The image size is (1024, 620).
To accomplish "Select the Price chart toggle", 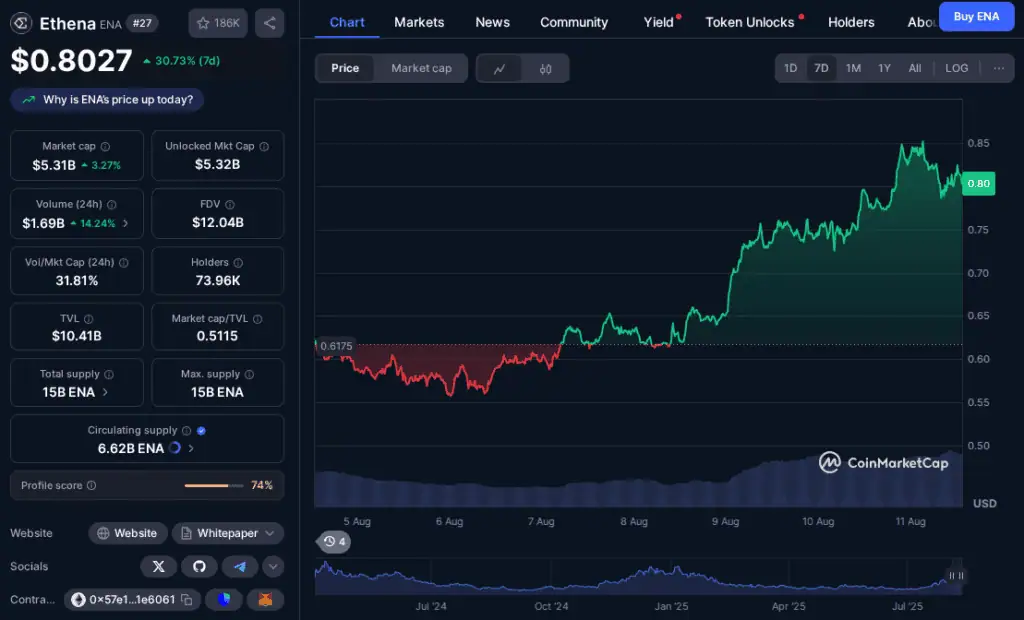I will [345, 68].
